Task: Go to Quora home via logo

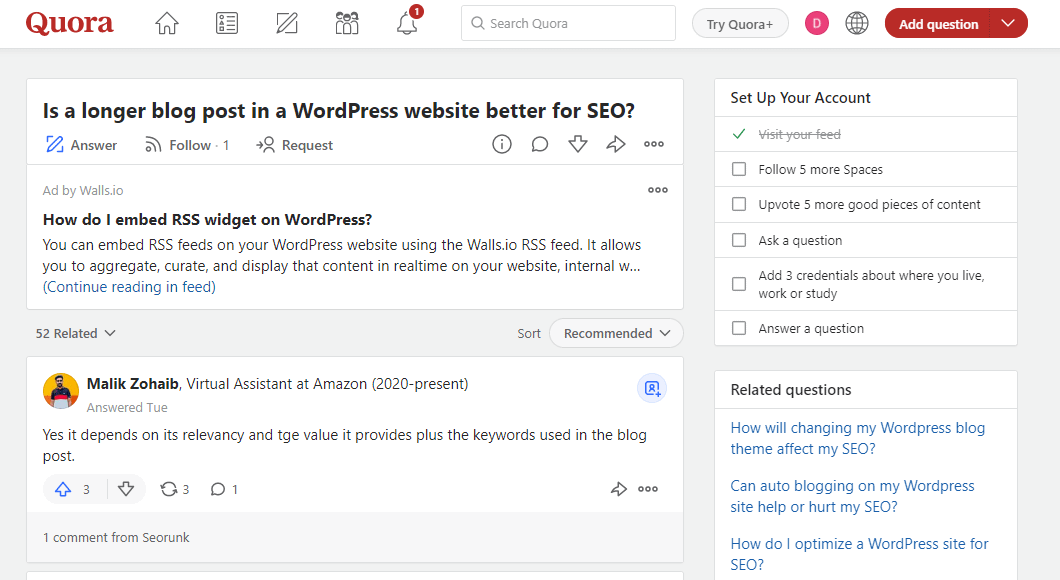Action: click(70, 24)
